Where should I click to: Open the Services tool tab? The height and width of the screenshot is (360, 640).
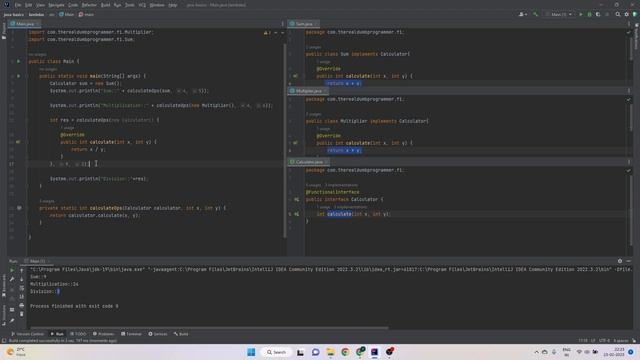click(158, 334)
